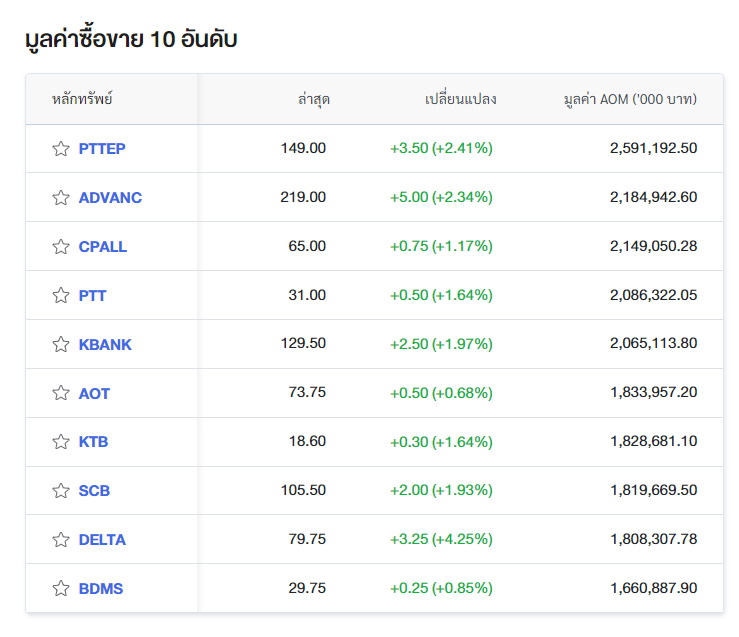Open the ADVANC stock link
The width and height of the screenshot is (739, 637).
click(110, 197)
